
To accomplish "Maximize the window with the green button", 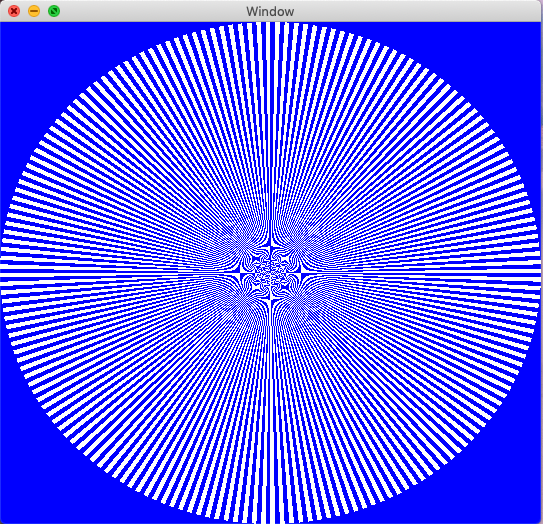I will tap(54, 11).
